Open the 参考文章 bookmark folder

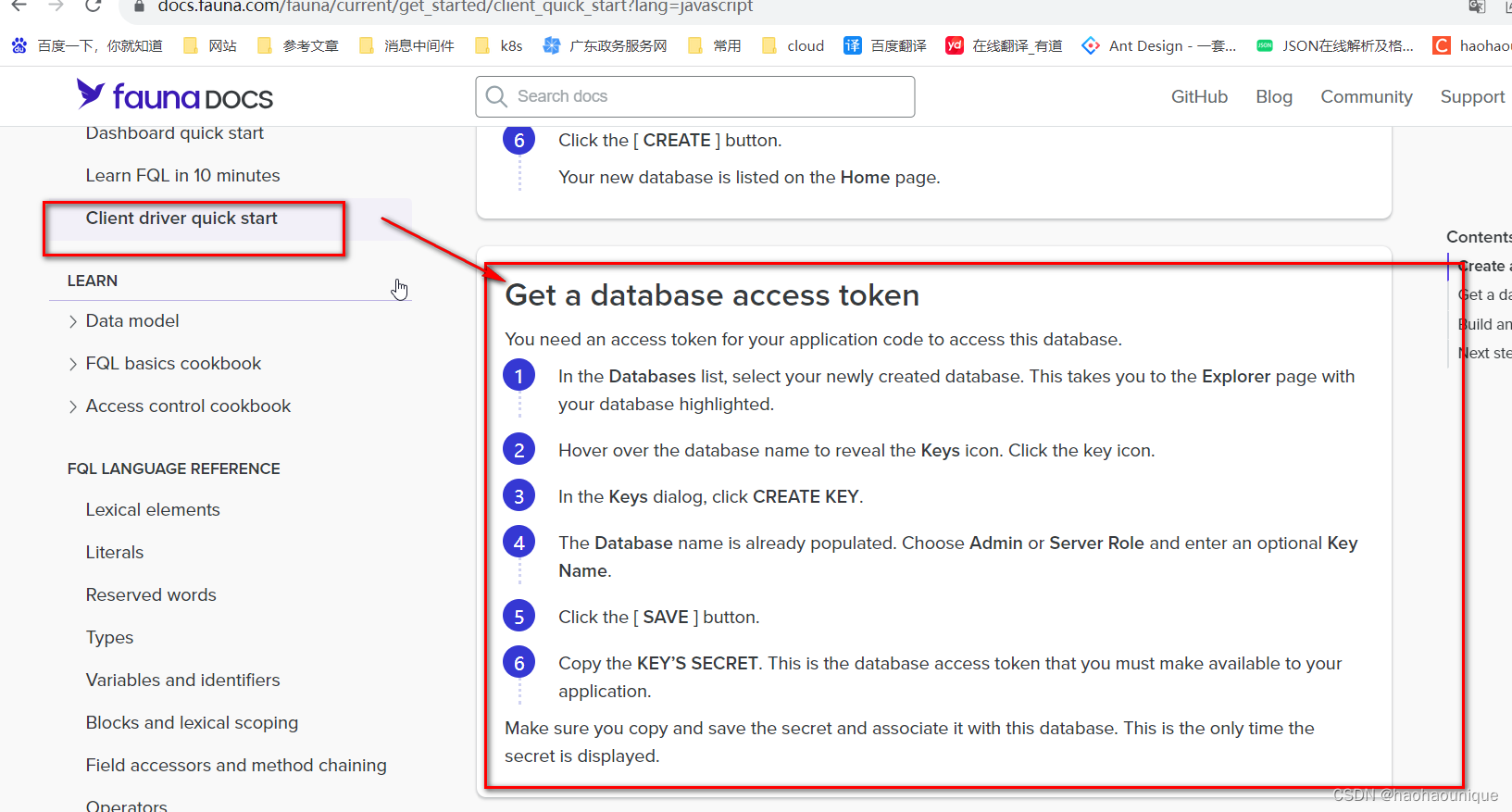(x=298, y=45)
